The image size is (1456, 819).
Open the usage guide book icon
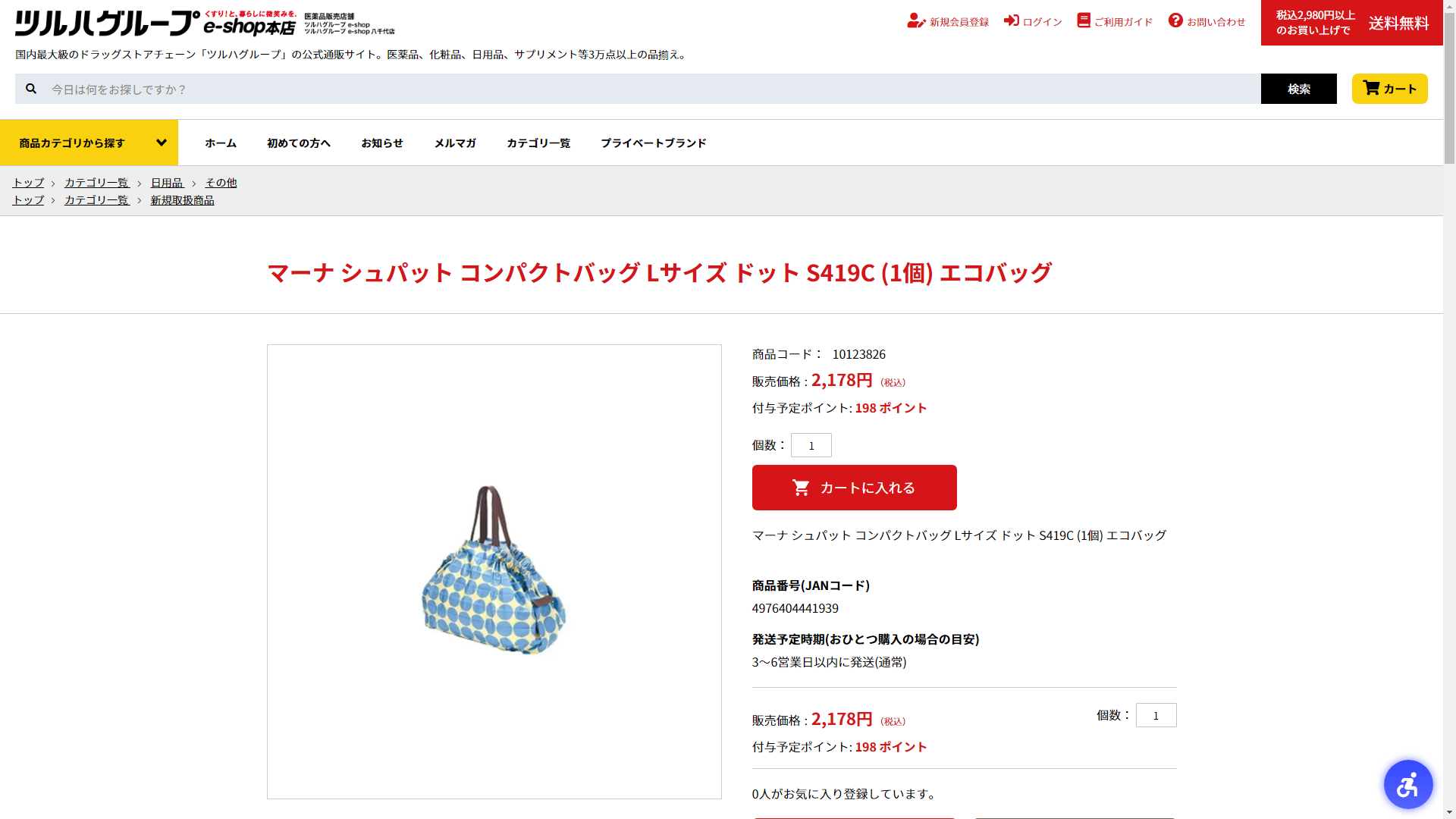point(1084,20)
